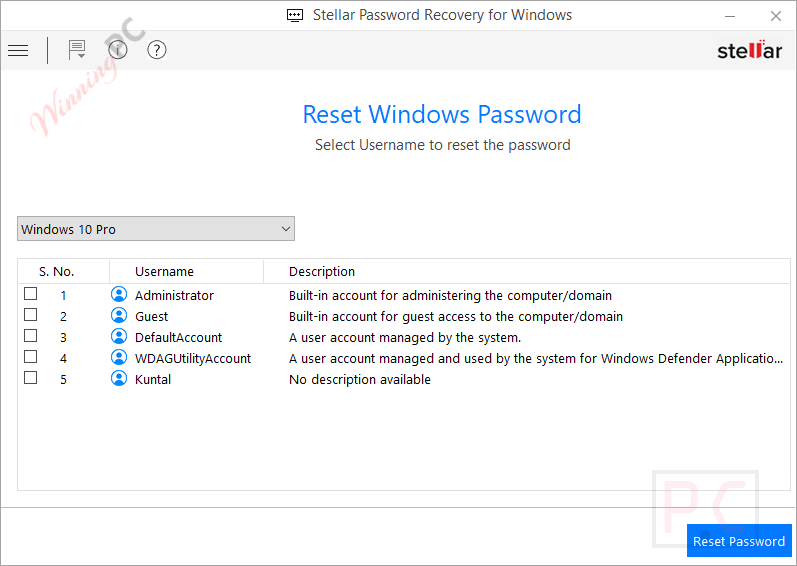Check the Administrator account checkbox
Image resolution: width=797 pixels, height=566 pixels.
pos(30,294)
